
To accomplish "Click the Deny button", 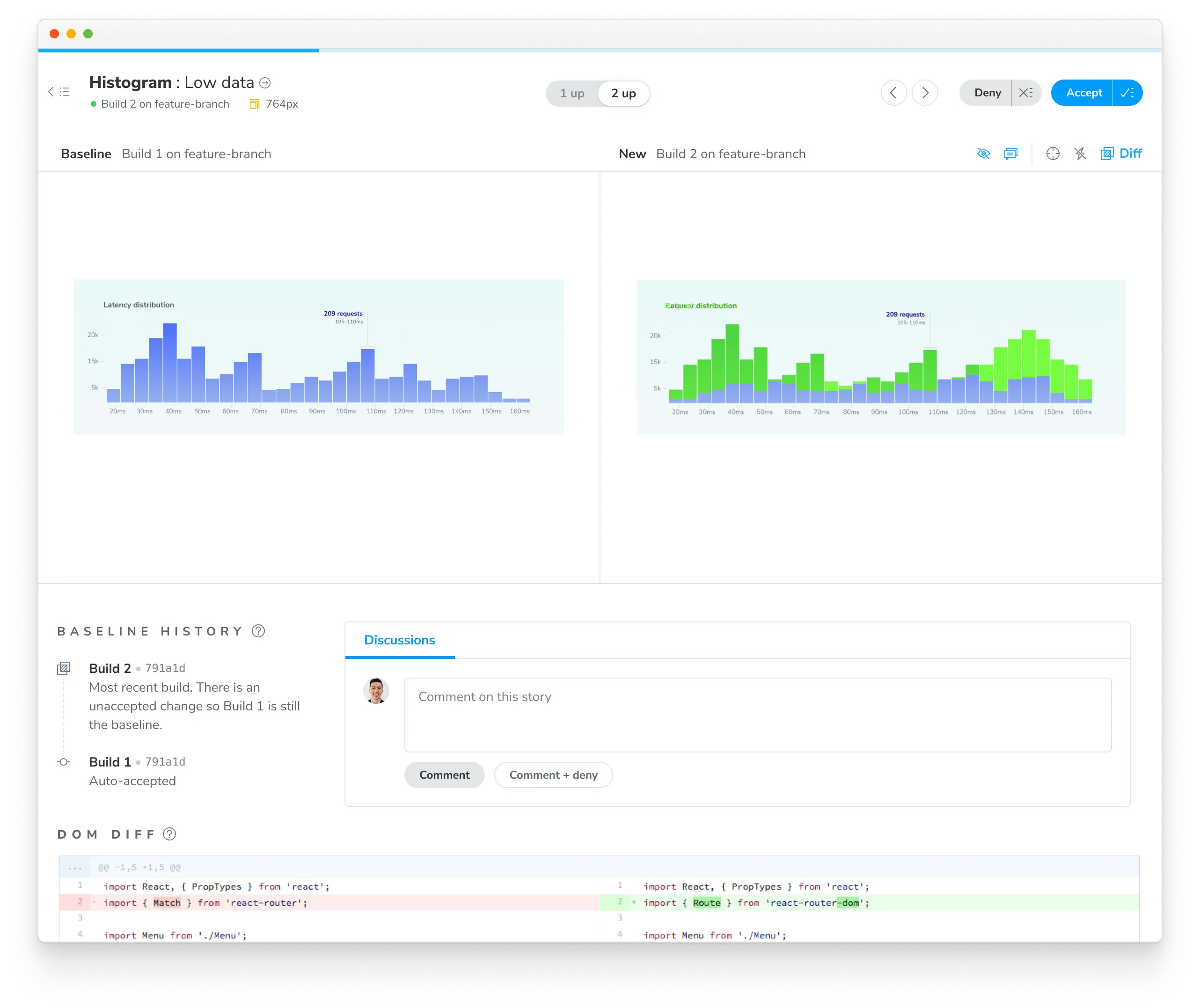I will [986, 93].
